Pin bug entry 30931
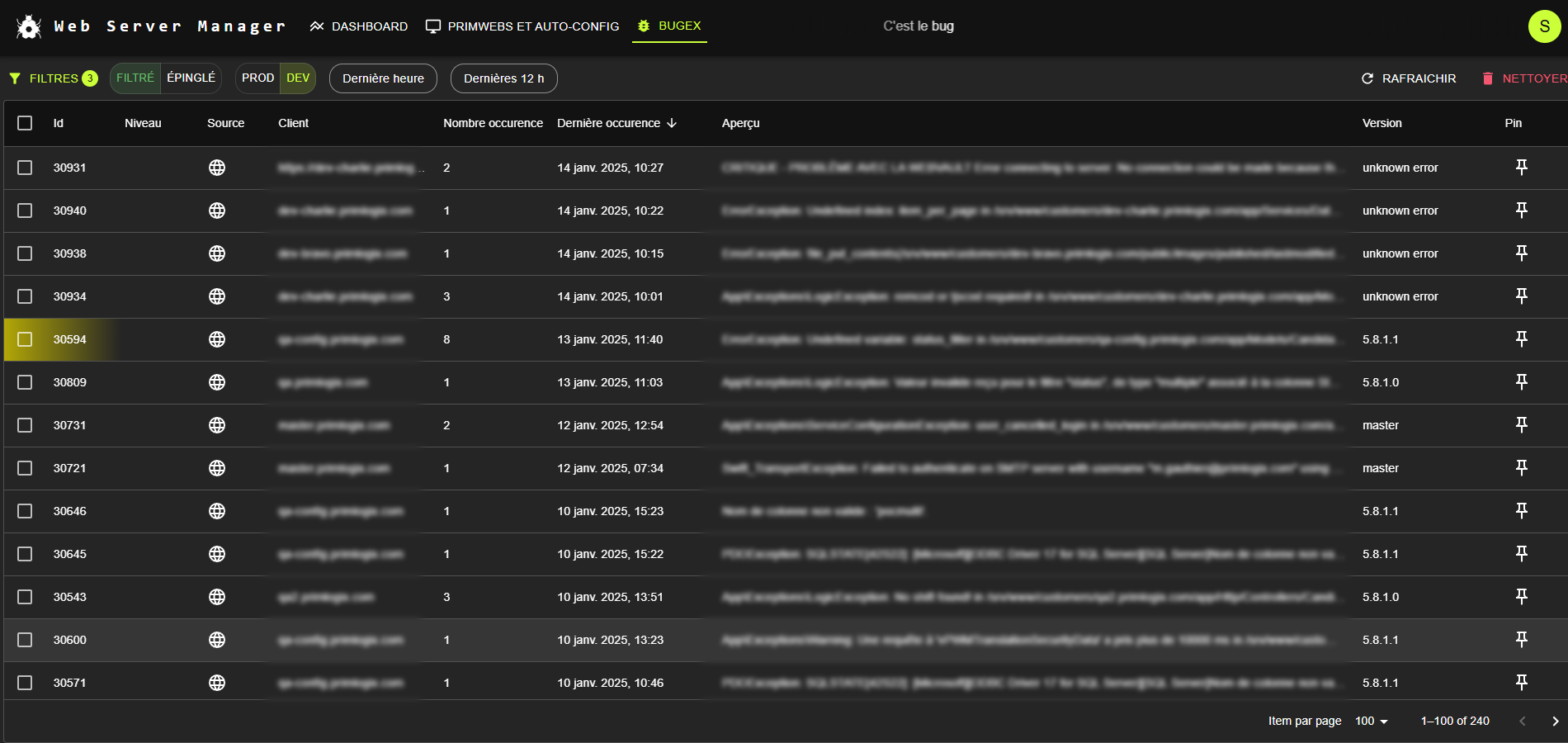The image size is (1568, 743). click(x=1521, y=168)
